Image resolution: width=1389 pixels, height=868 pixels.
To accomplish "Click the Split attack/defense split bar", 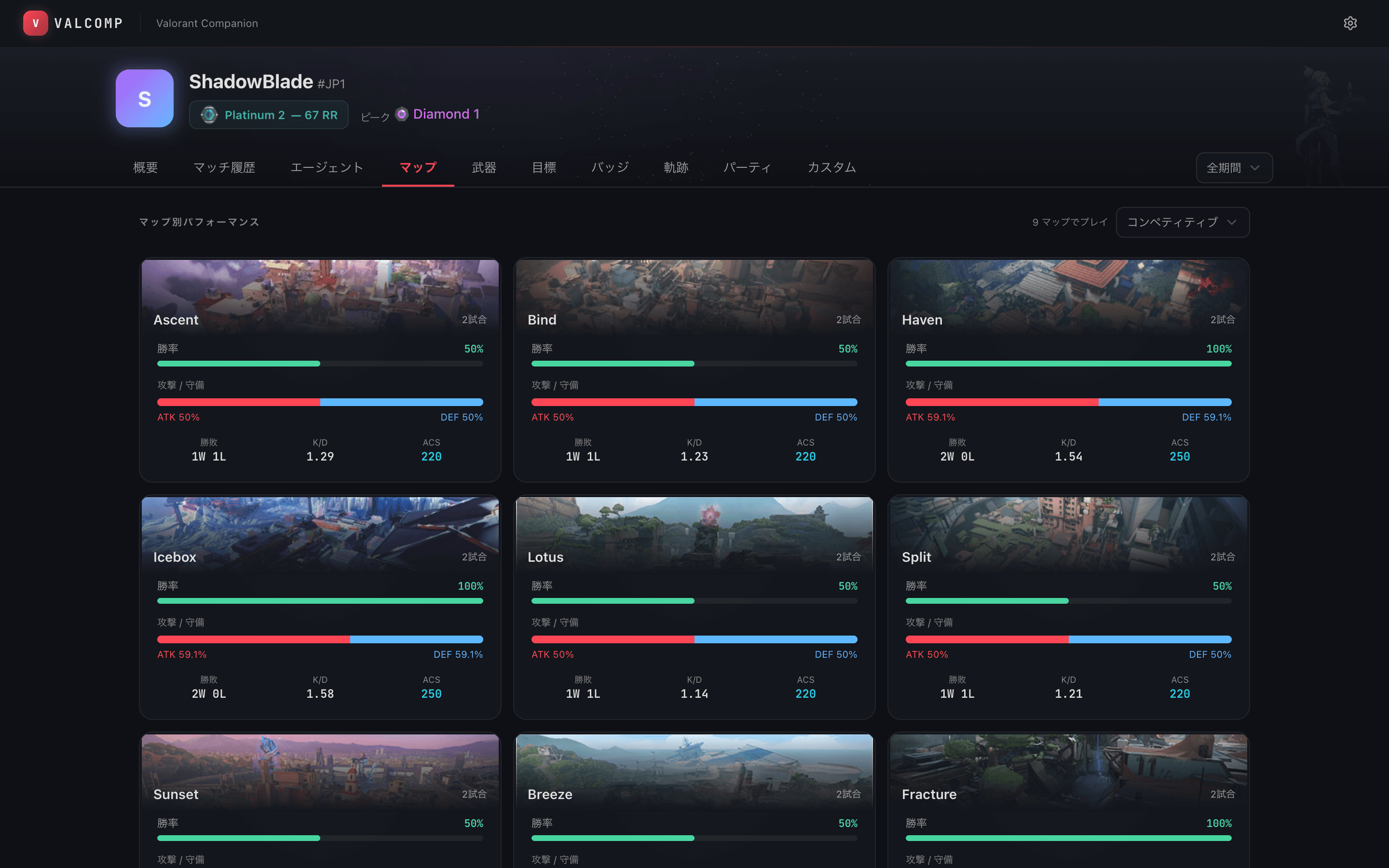I will coord(1069,639).
